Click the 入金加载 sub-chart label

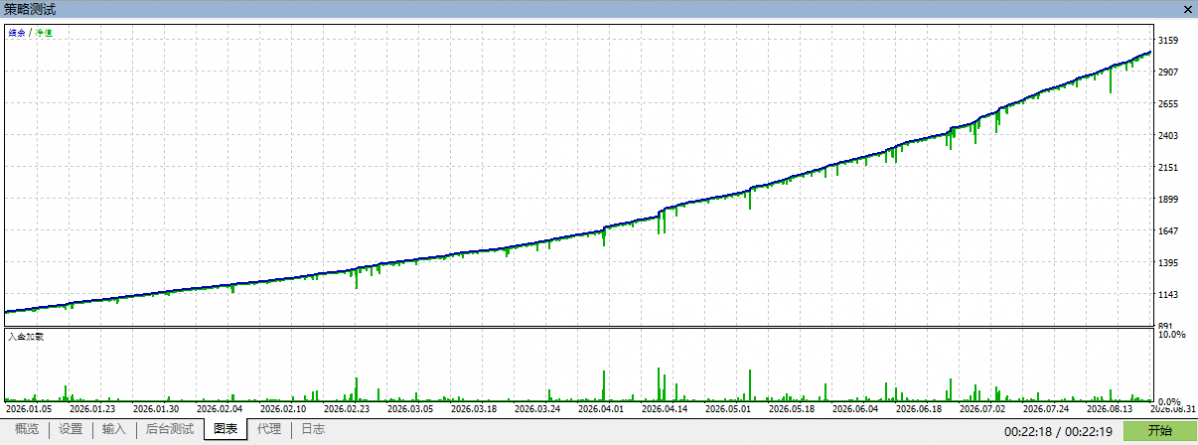26,337
